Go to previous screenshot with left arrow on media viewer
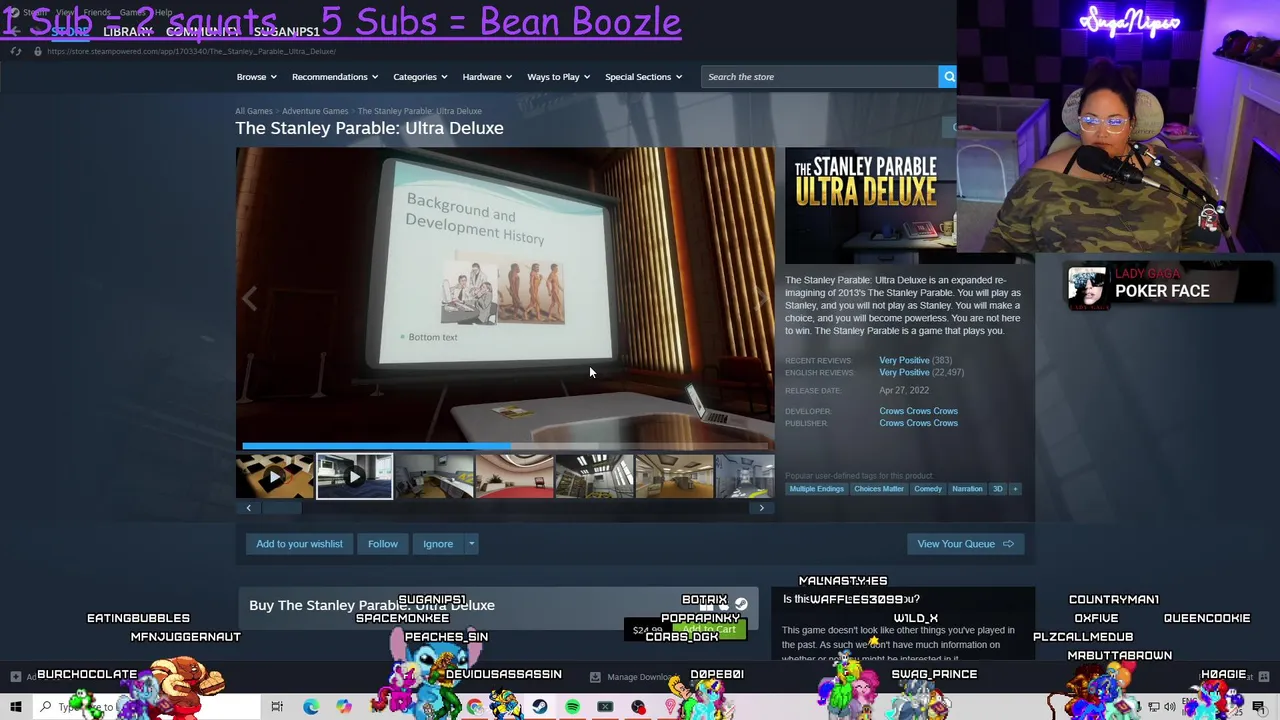Image resolution: width=1280 pixels, height=720 pixels. tap(249, 298)
